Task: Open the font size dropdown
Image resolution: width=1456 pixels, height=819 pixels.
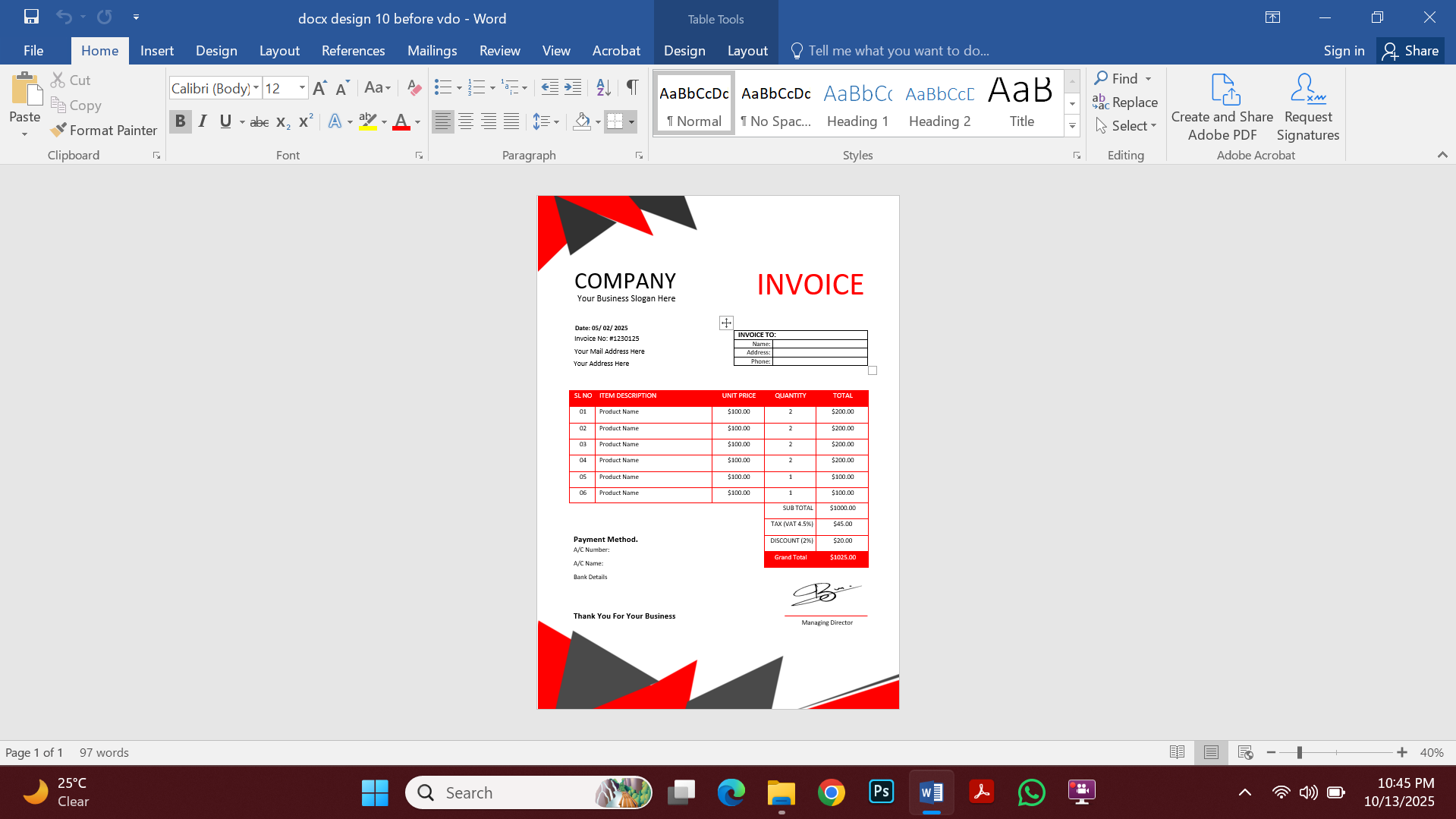Action: 301,87
